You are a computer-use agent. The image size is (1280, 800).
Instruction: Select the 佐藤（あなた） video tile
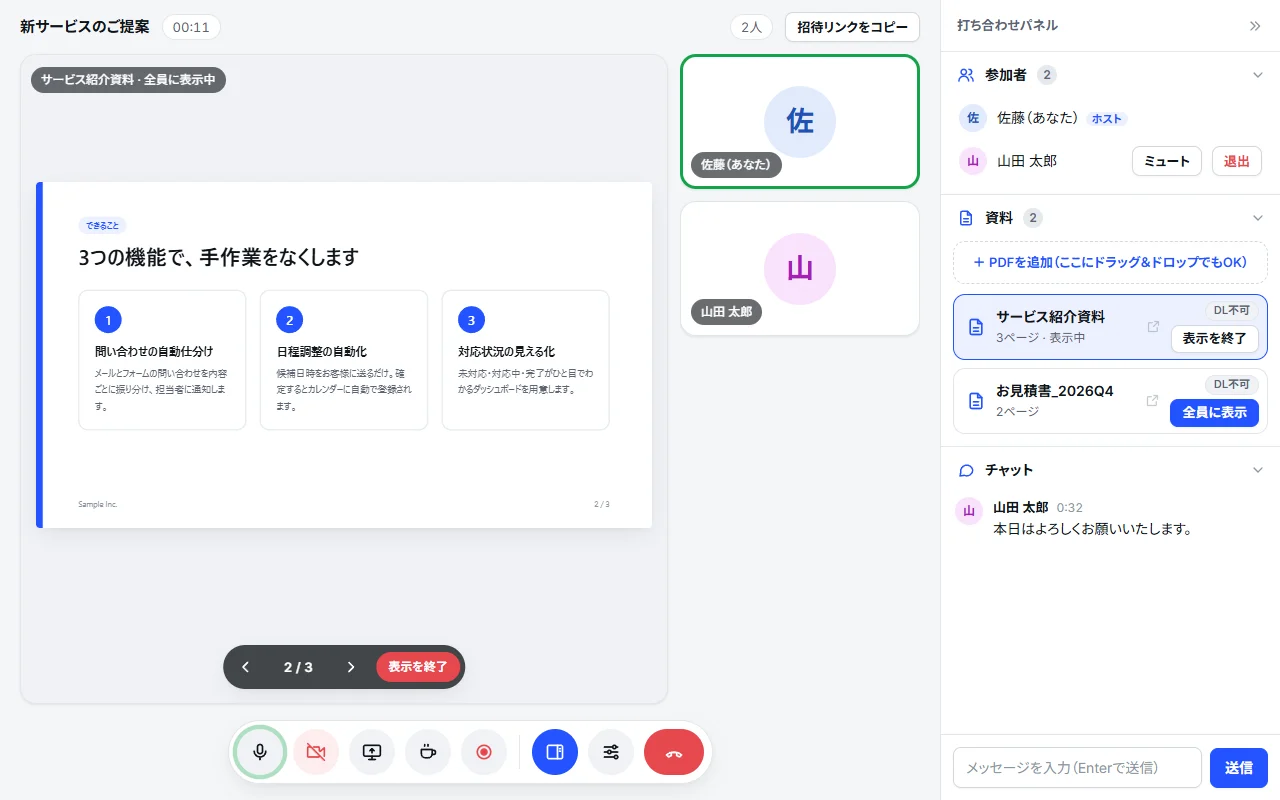[x=800, y=122]
